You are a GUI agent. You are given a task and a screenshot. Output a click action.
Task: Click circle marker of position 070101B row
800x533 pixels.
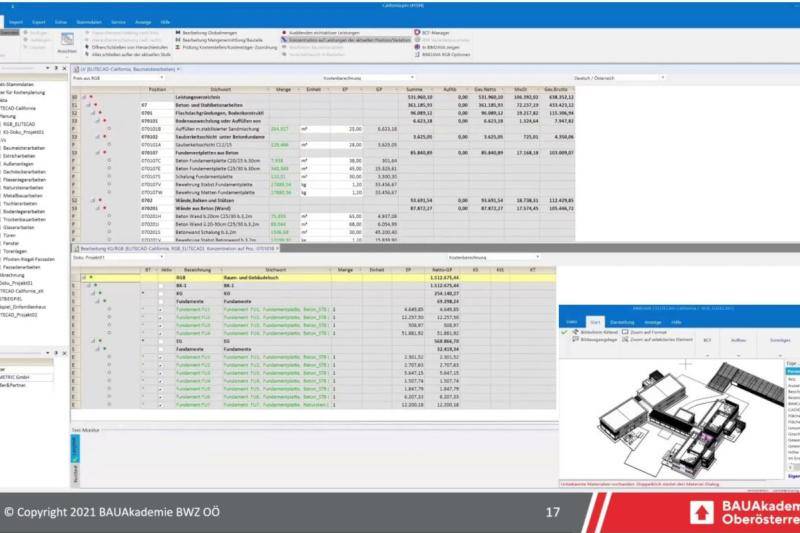[109, 129]
